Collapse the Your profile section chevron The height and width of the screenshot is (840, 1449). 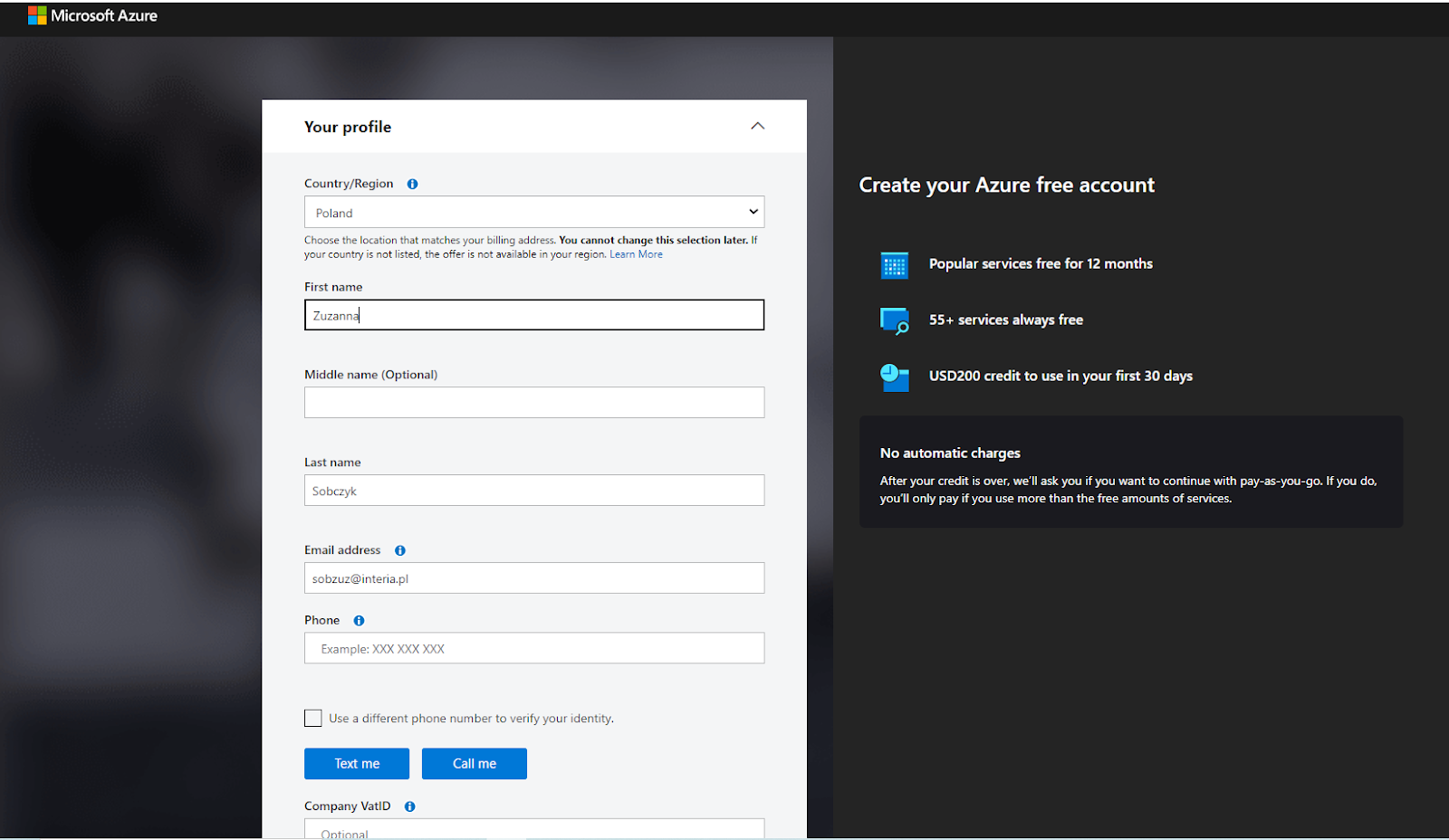757,126
